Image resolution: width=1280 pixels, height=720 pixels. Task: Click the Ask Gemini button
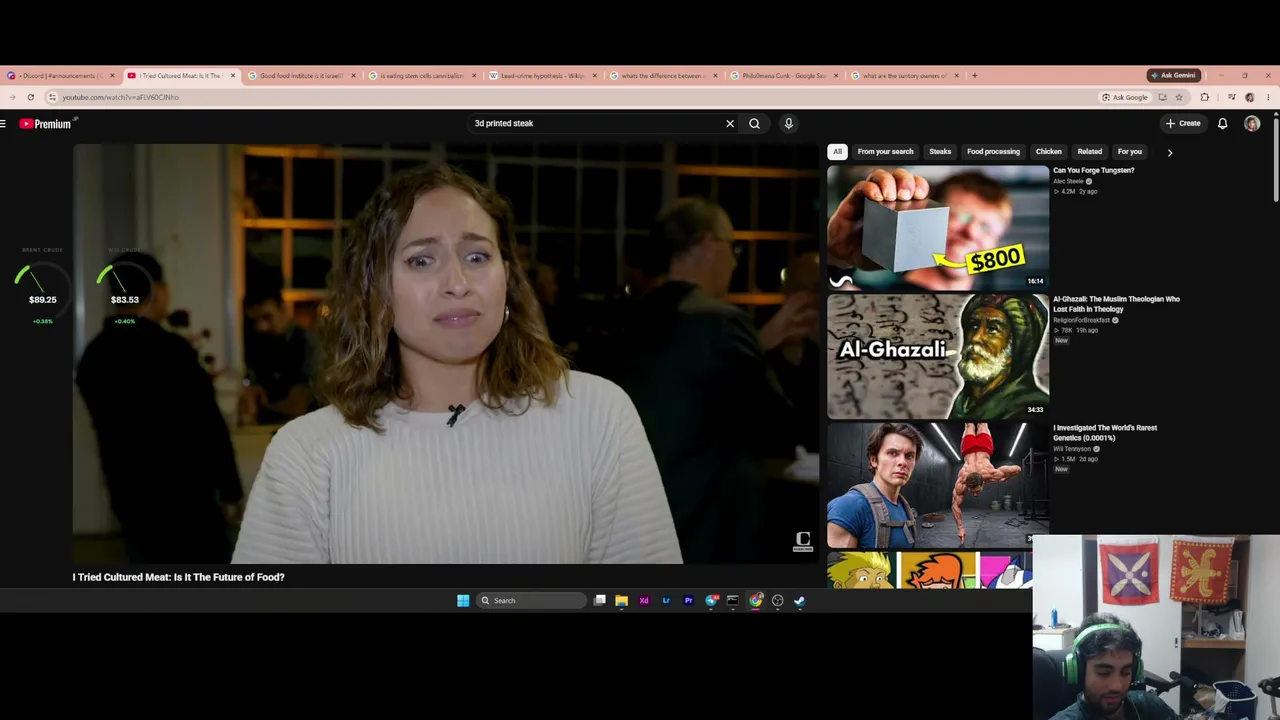[x=1173, y=76]
